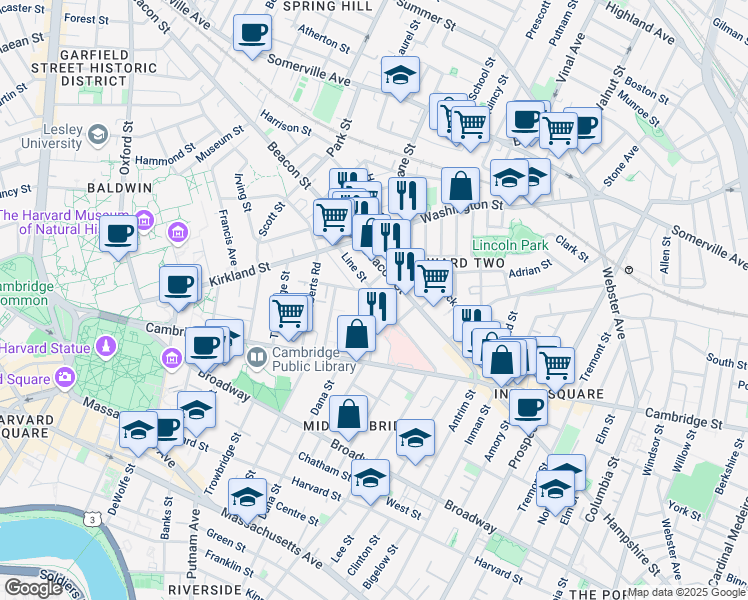Open the coffee cup marker near Spring Hill
The image size is (748, 600).
252,34
